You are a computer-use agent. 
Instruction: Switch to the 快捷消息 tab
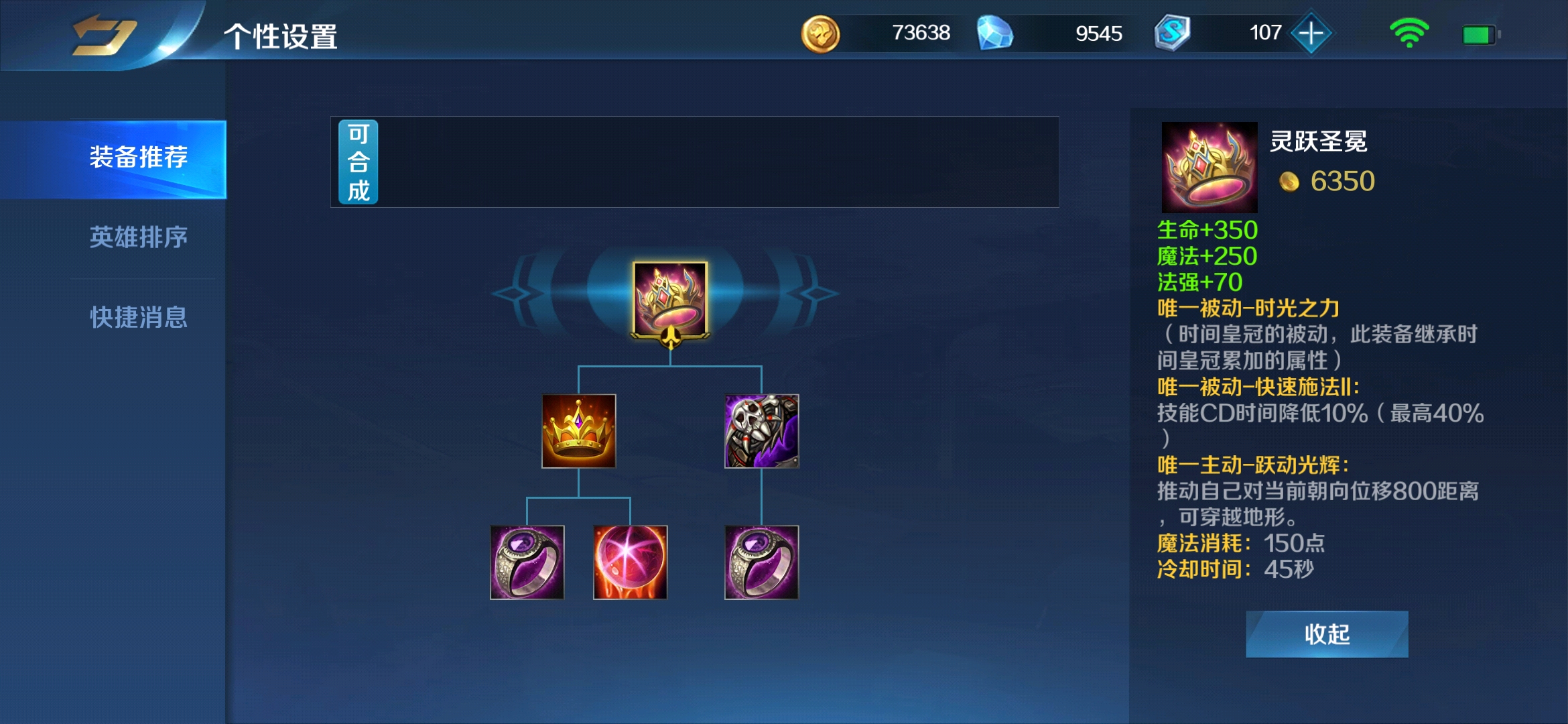pos(139,317)
